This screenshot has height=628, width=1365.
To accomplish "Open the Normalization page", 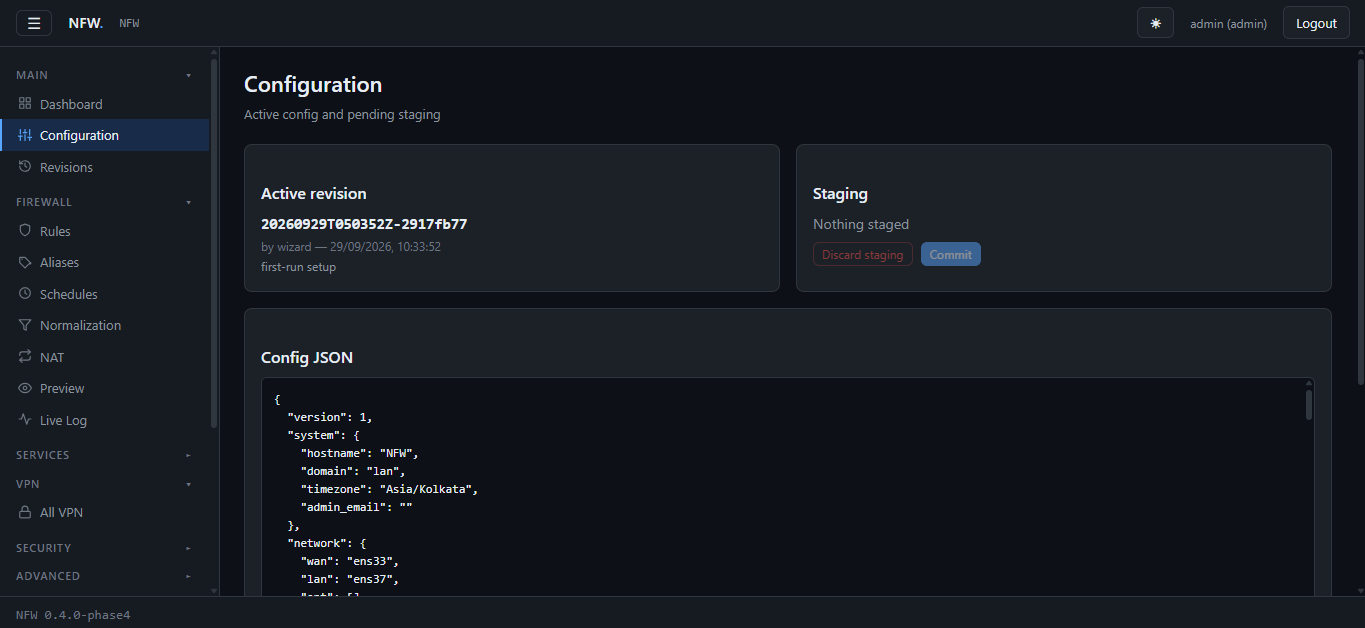I will point(104,325).
